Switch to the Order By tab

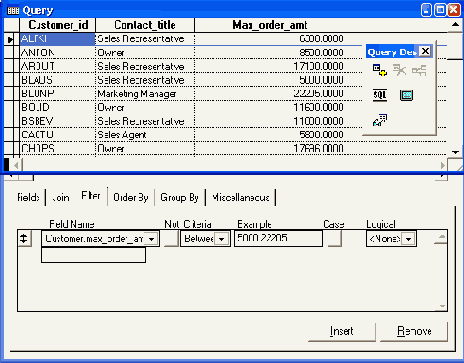coord(131,198)
